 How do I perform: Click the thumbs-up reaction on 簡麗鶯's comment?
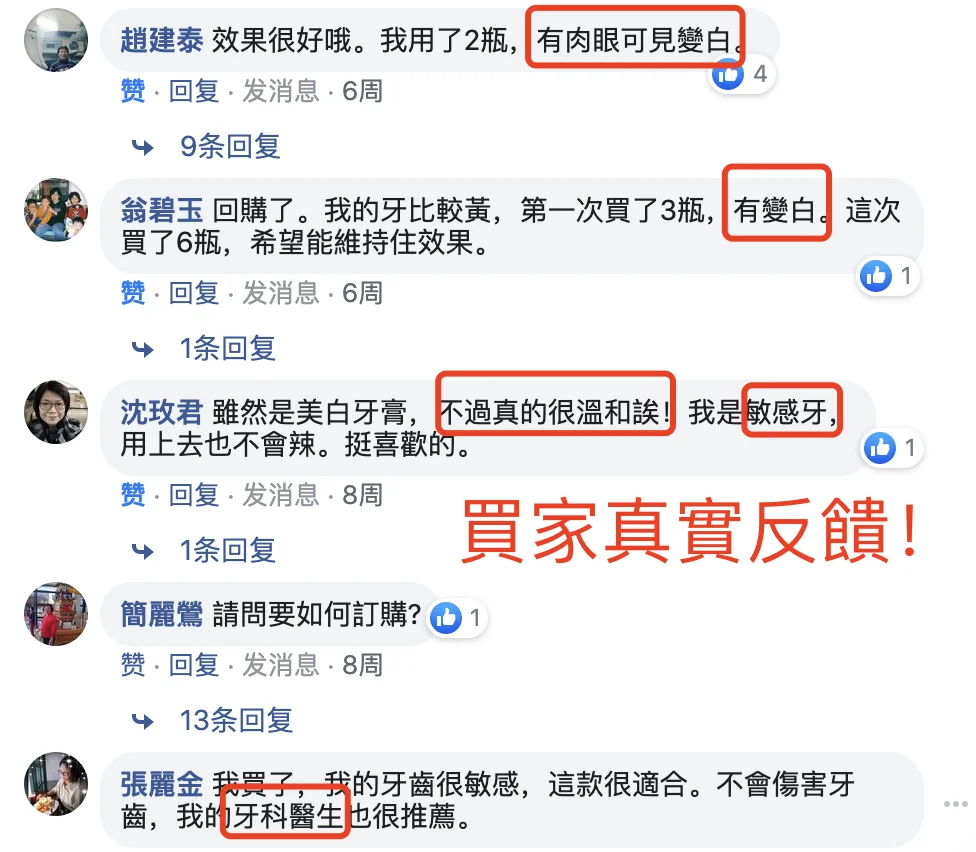click(x=446, y=618)
